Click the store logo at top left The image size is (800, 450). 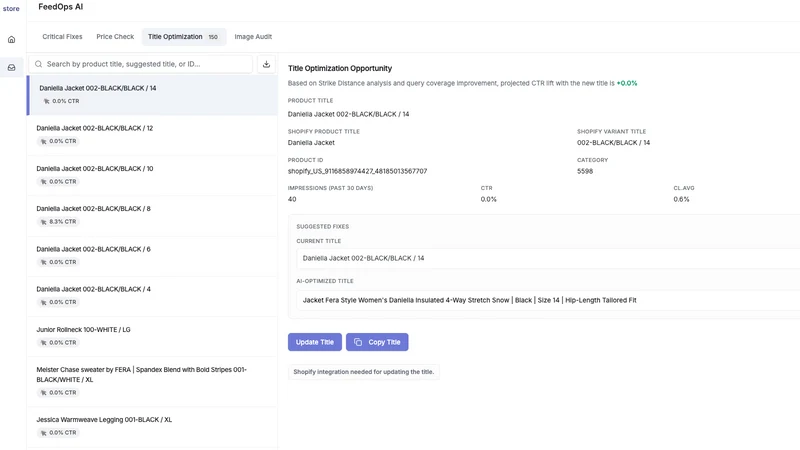pos(11,8)
